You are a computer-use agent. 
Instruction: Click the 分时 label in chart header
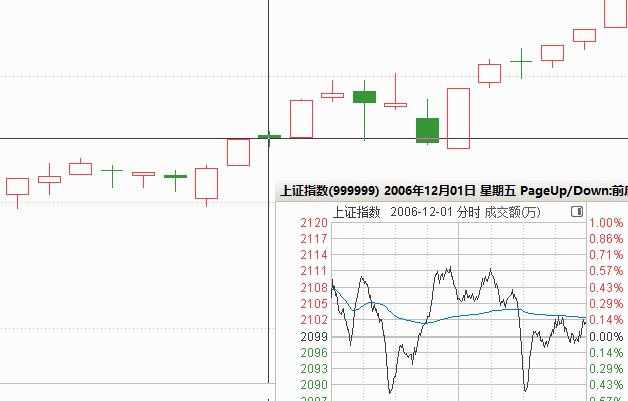click(468, 212)
